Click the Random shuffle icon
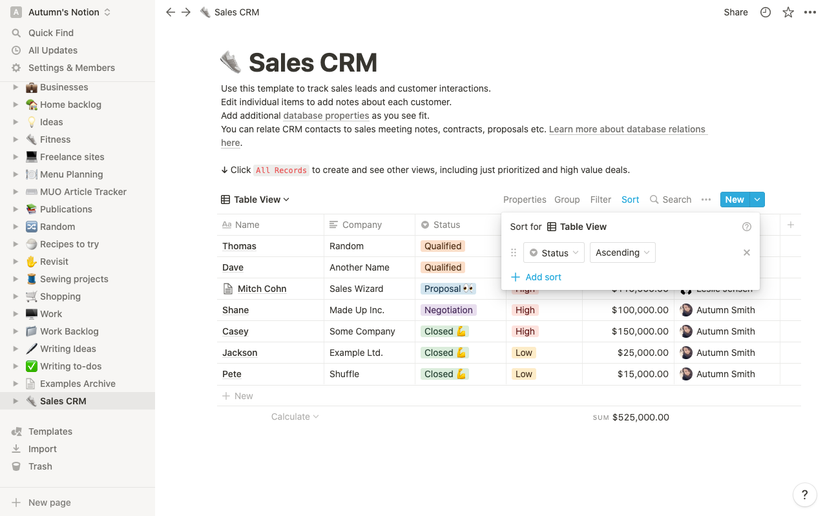Screen dimensions: 825x516 [32, 227]
